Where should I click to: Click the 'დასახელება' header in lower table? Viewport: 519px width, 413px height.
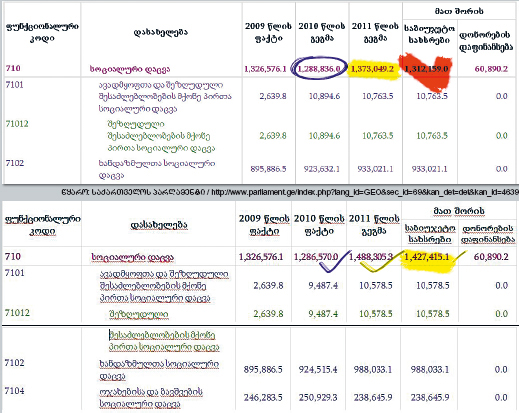(159, 225)
